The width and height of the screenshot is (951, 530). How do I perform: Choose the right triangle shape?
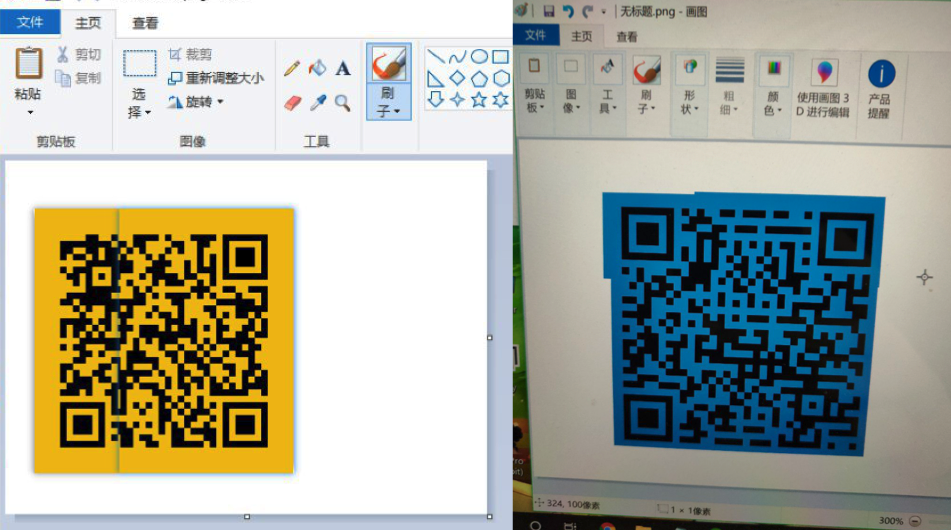pos(435,78)
